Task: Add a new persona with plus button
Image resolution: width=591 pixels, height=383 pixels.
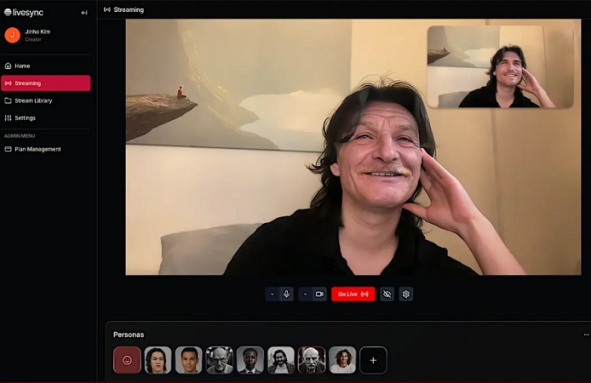Action: tap(373, 360)
